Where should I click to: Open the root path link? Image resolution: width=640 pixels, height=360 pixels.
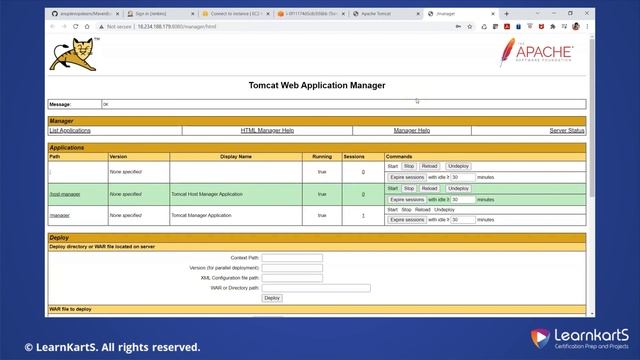pos(51,172)
